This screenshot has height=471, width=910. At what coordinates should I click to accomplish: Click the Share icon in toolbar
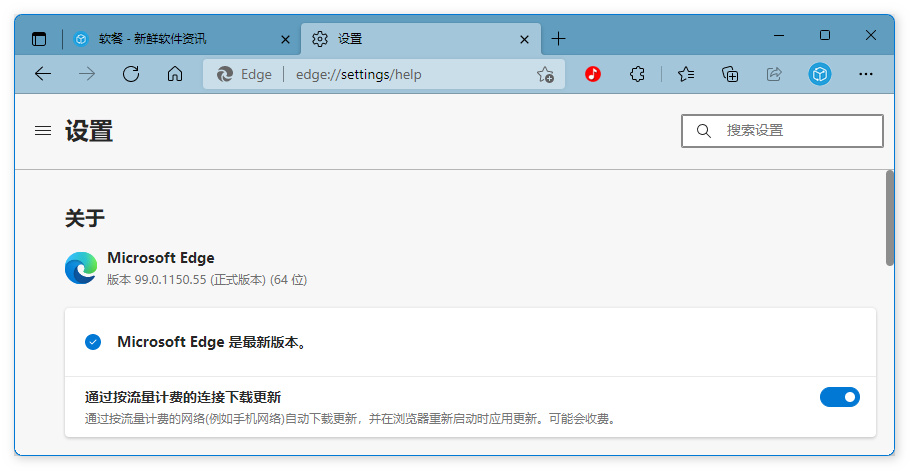coord(774,74)
